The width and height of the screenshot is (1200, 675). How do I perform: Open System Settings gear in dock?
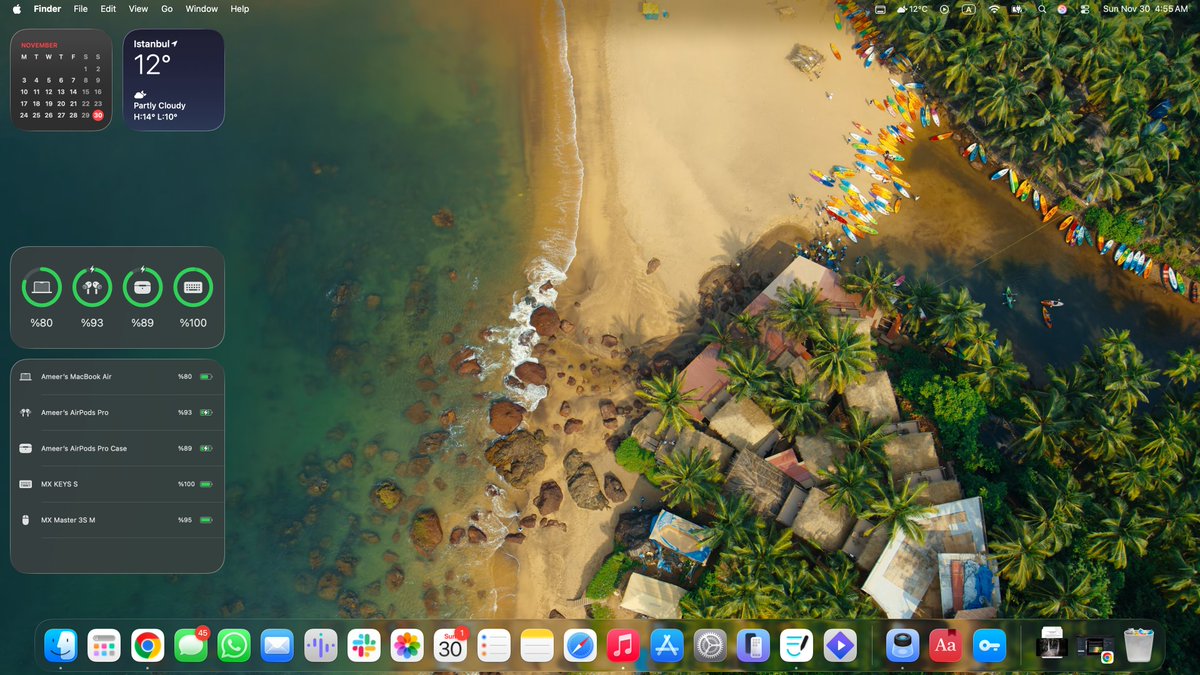[710, 645]
